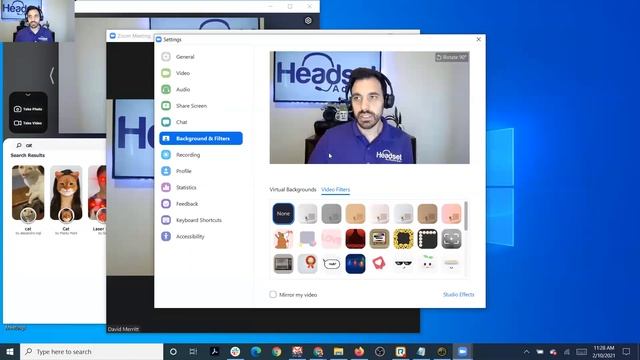Apply the sunflower frame filter
The width and height of the screenshot is (640, 360).
coord(403,239)
